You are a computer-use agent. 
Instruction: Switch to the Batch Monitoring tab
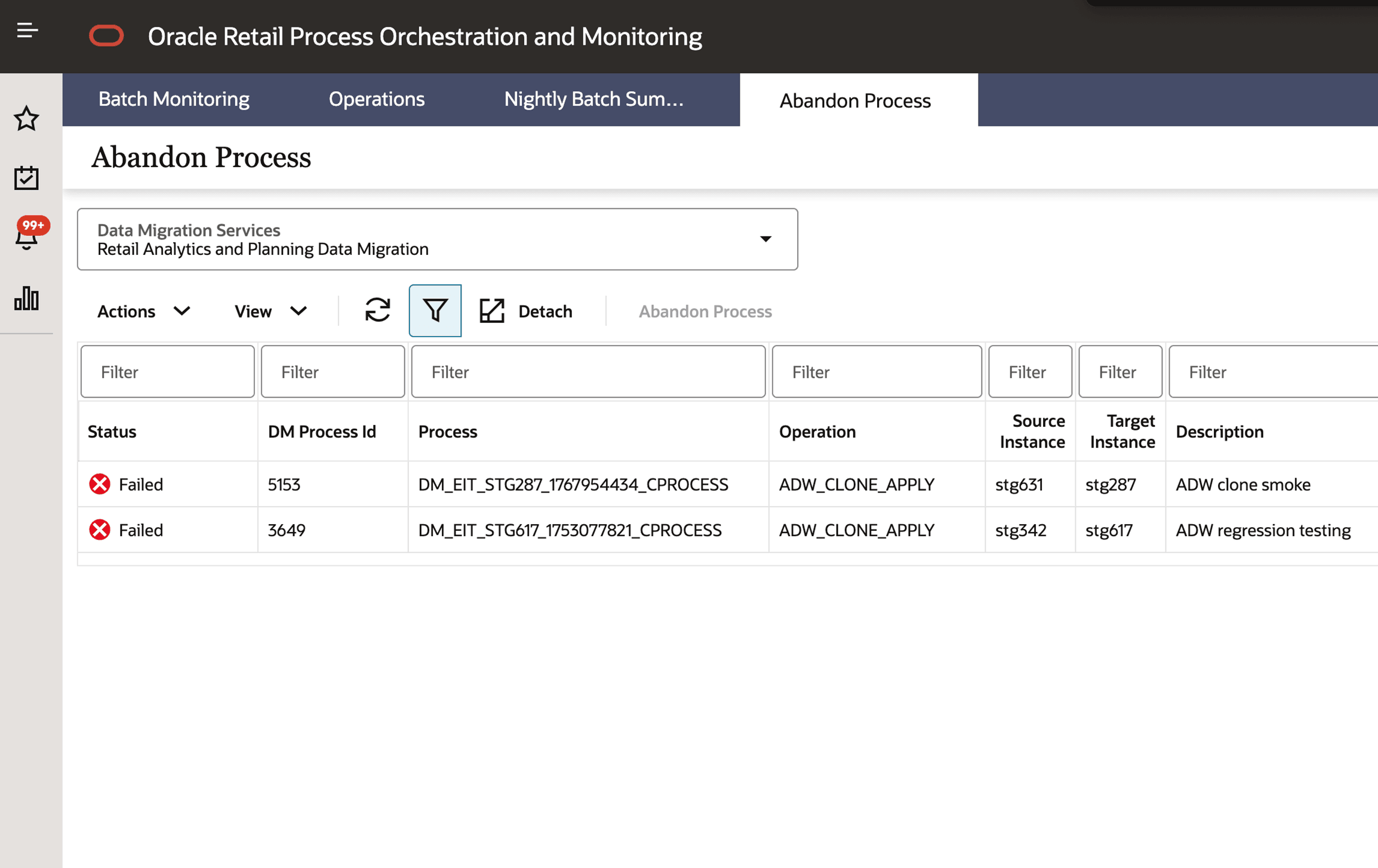click(174, 99)
